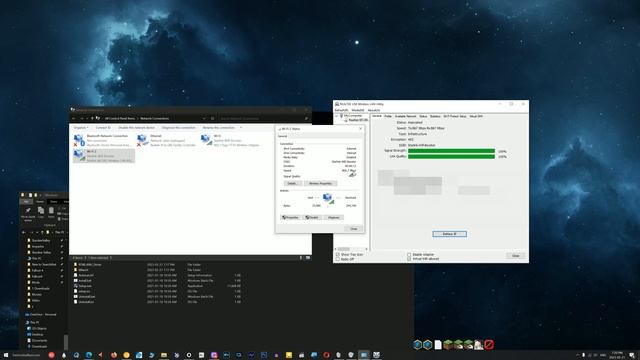
Task: Click Close button in Realtek utility
Action: click(516, 256)
